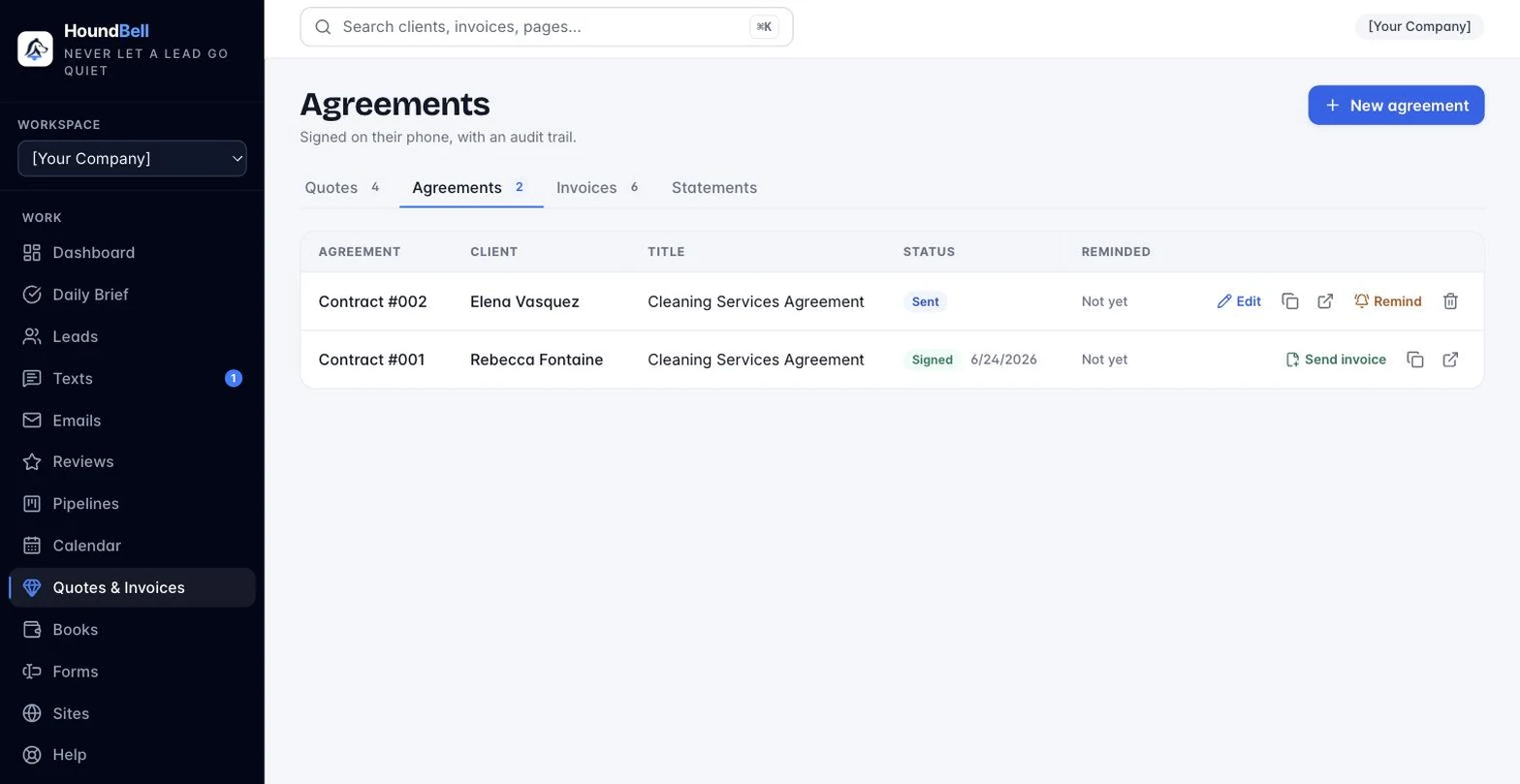1520x784 pixels.
Task: Open Dashboard from the sidebar
Action: pyautogui.click(x=133, y=253)
